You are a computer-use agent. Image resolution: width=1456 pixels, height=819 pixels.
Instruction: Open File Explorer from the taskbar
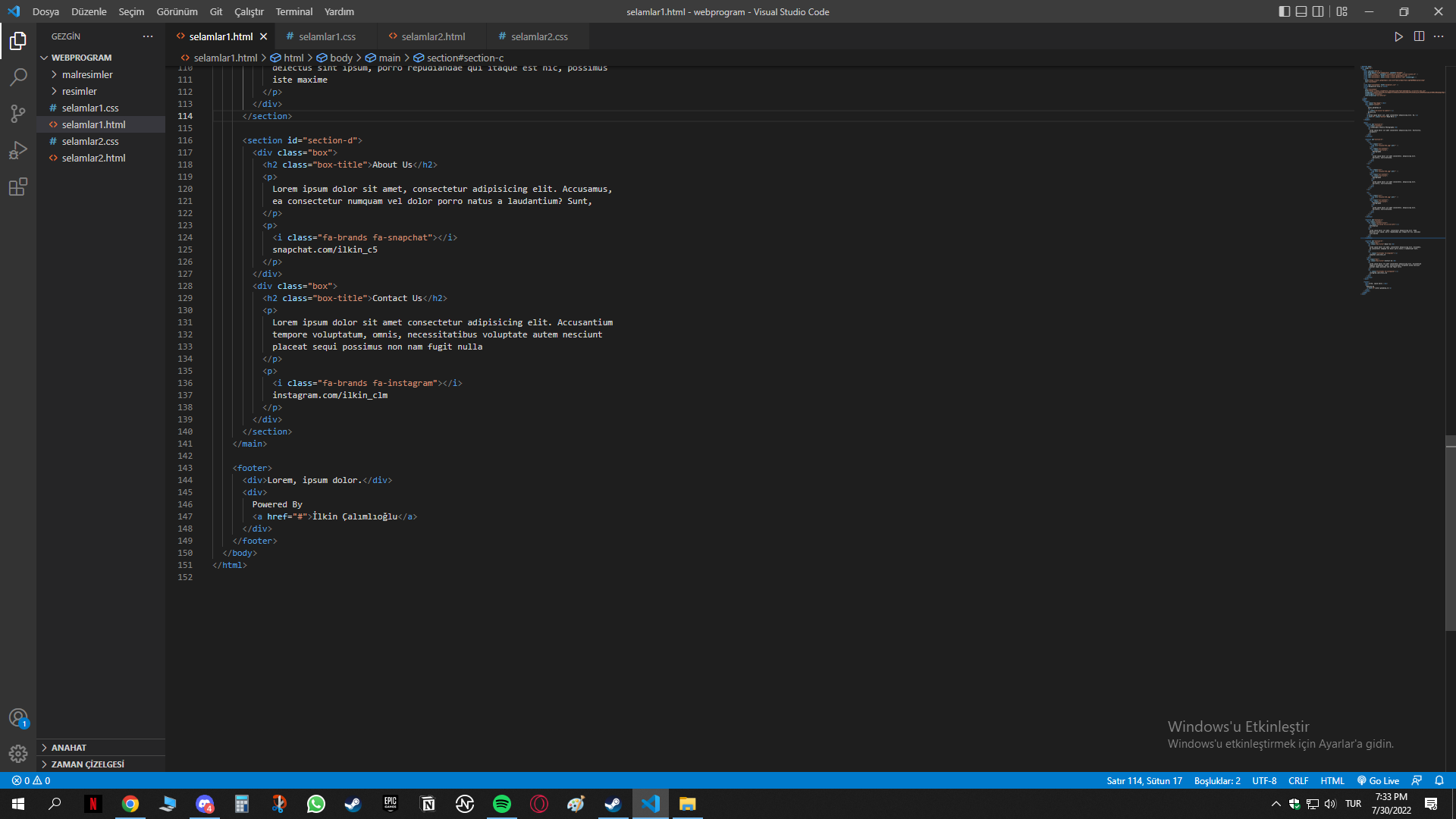(688, 804)
